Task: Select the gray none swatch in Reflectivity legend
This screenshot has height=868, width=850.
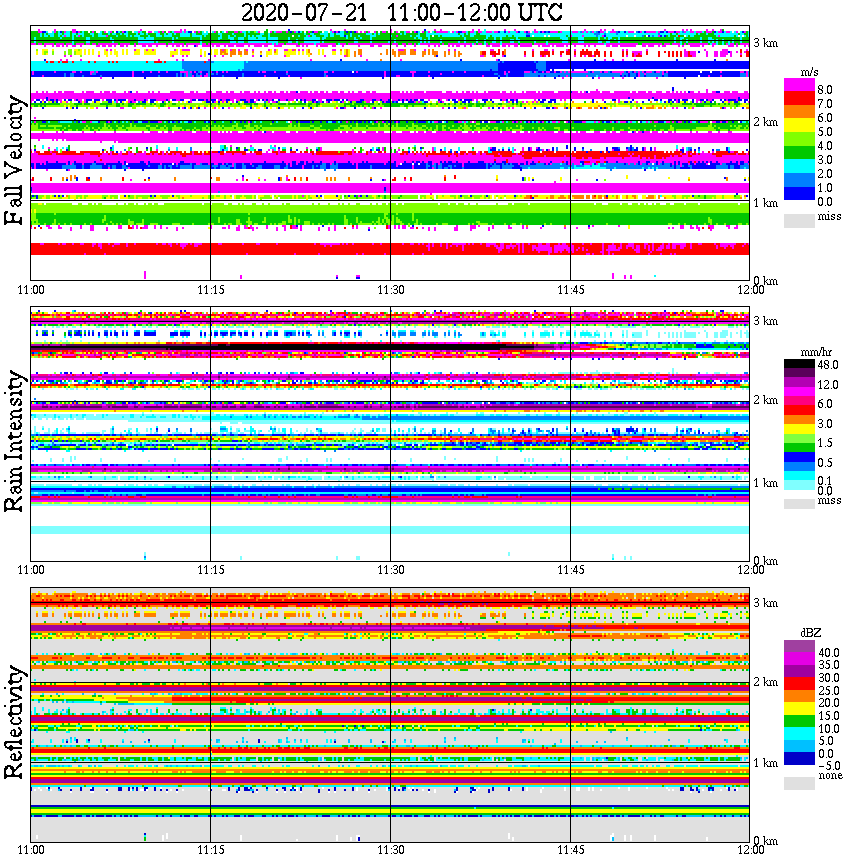Action: point(800,783)
